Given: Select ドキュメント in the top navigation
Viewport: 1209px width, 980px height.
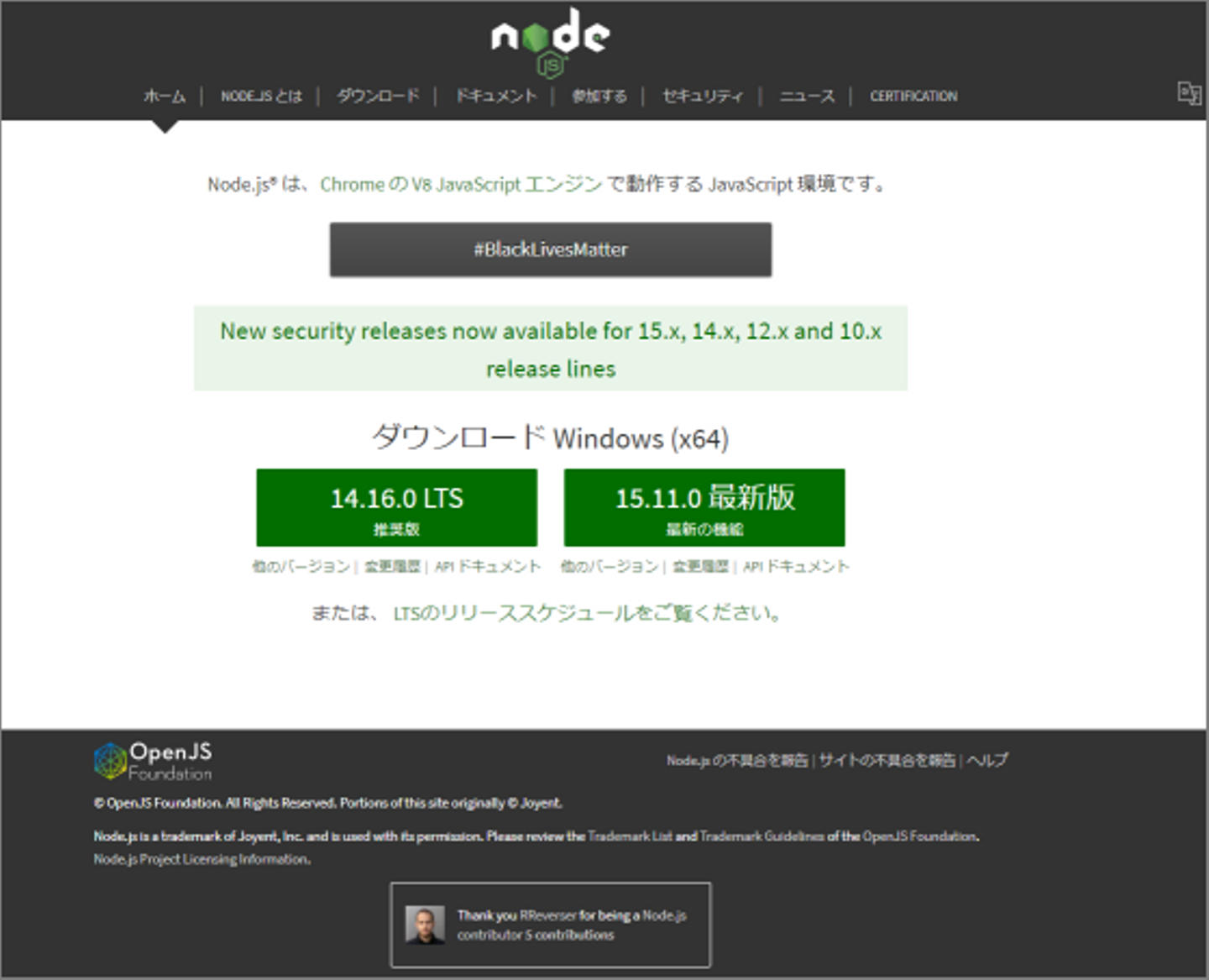Looking at the screenshot, I should point(495,96).
